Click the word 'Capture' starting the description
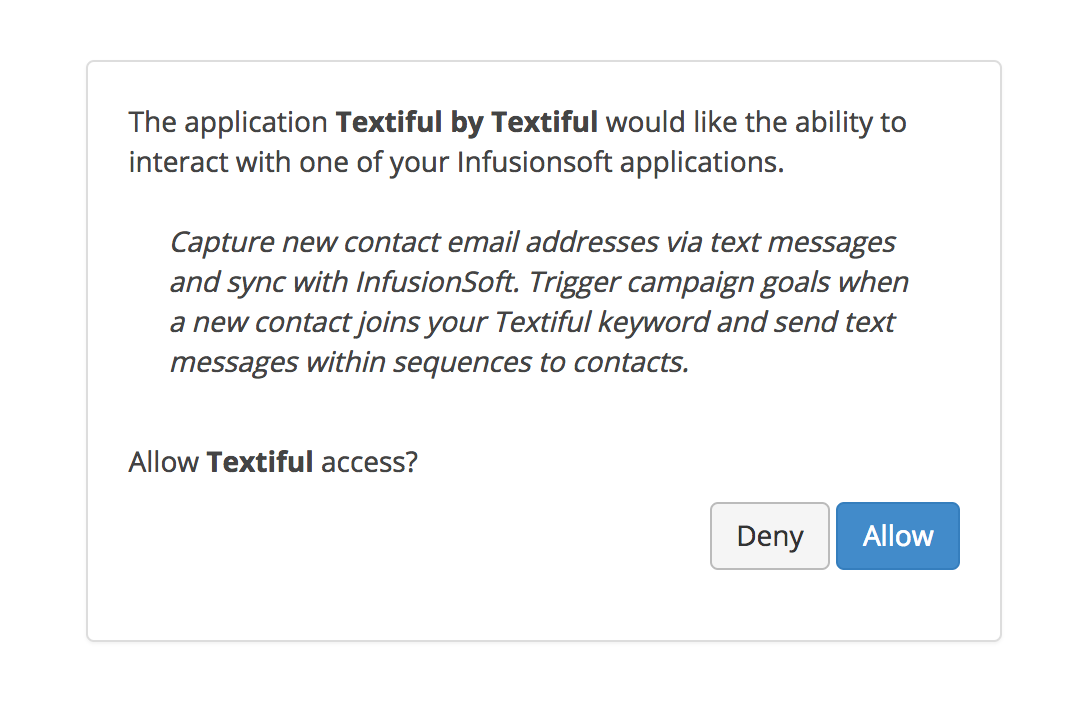 222,243
